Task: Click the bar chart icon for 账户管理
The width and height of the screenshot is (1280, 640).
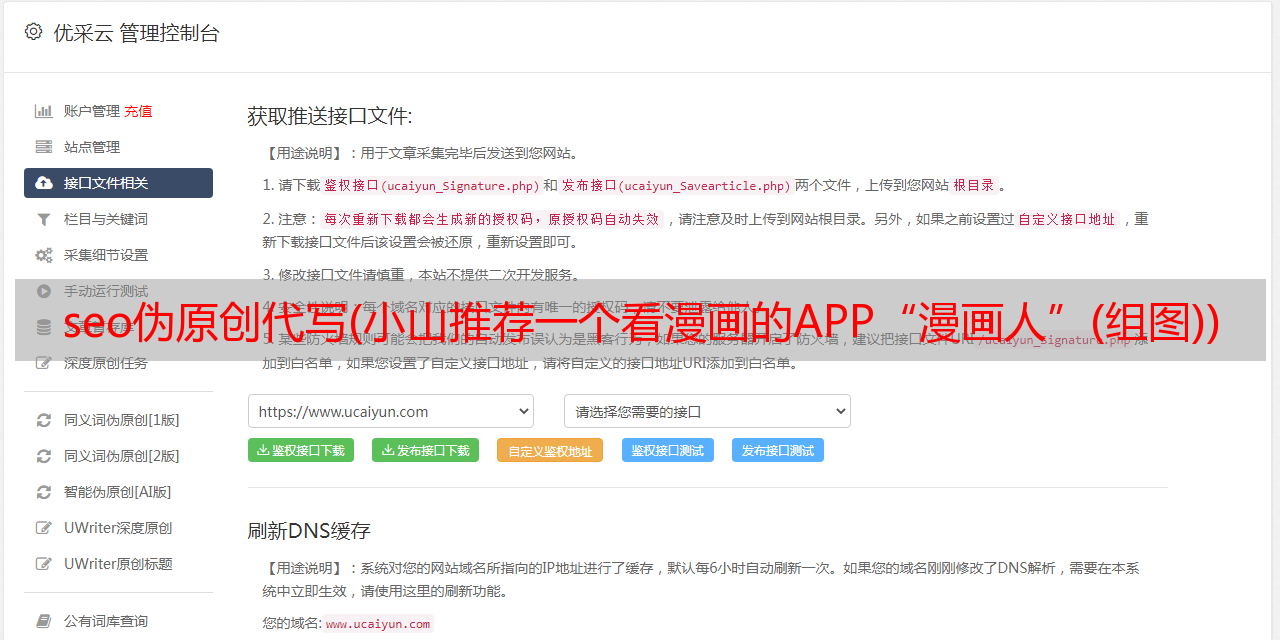Action: [x=44, y=111]
